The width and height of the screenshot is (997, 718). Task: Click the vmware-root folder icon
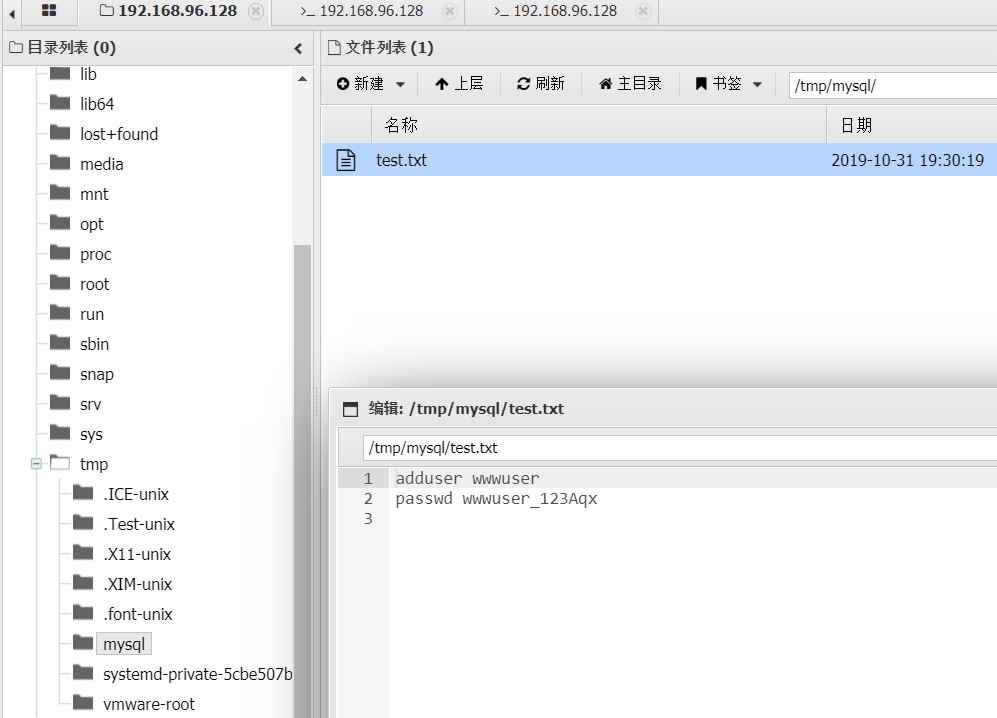[x=83, y=702]
